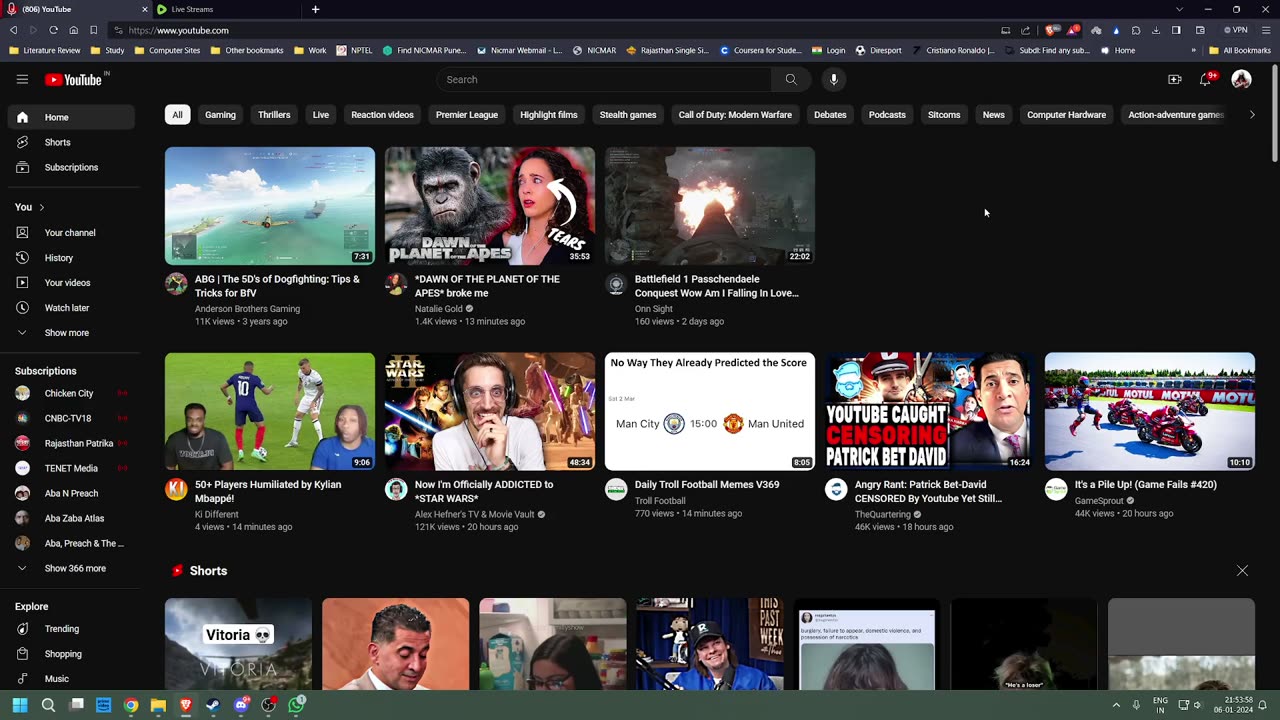Click the category chips next arrow

pyautogui.click(x=1252, y=115)
